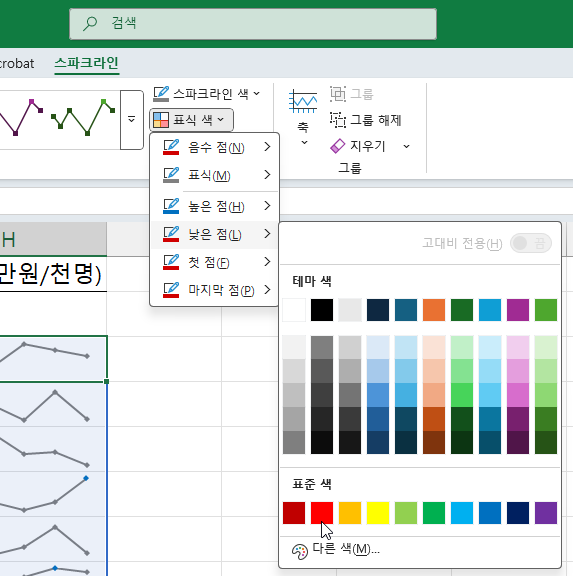Click the 그룹 group button
This screenshot has width=573, height=576.
(x=351, y=94)
